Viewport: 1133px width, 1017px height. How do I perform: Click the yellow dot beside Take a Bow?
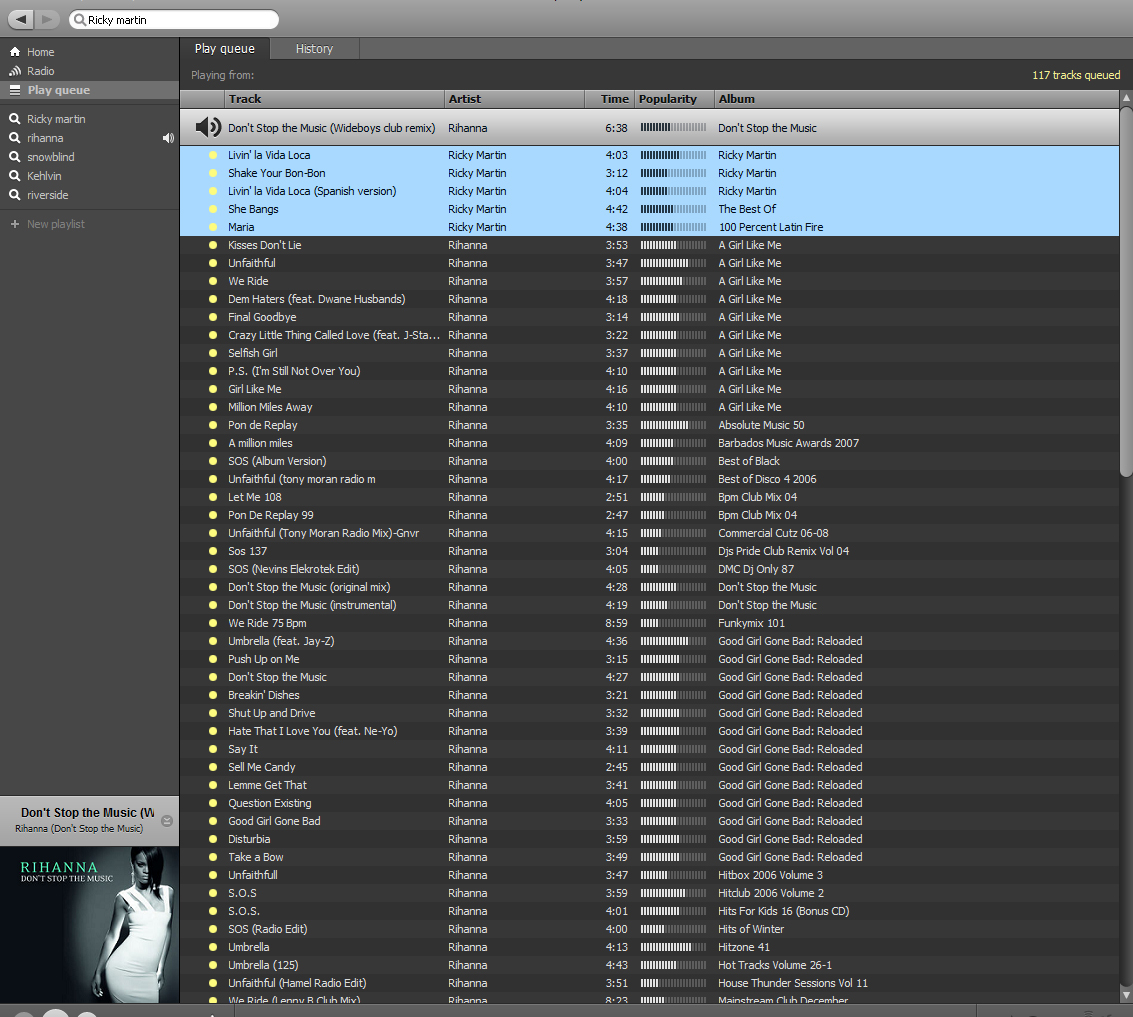[213, 857]
